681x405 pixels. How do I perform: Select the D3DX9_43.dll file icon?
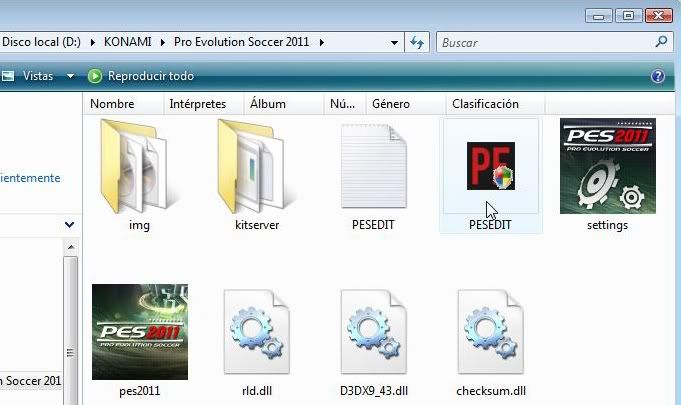(374, 332)
